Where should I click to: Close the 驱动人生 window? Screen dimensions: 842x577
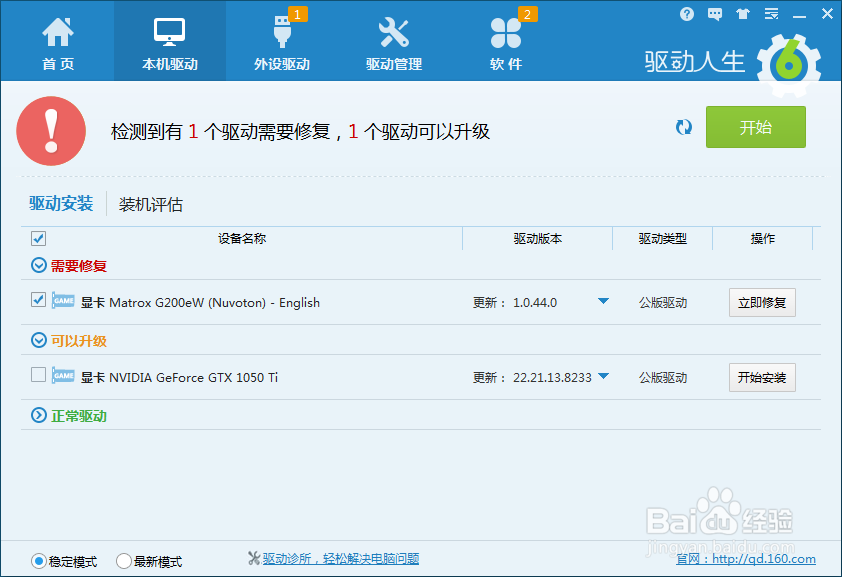point(828,14)
